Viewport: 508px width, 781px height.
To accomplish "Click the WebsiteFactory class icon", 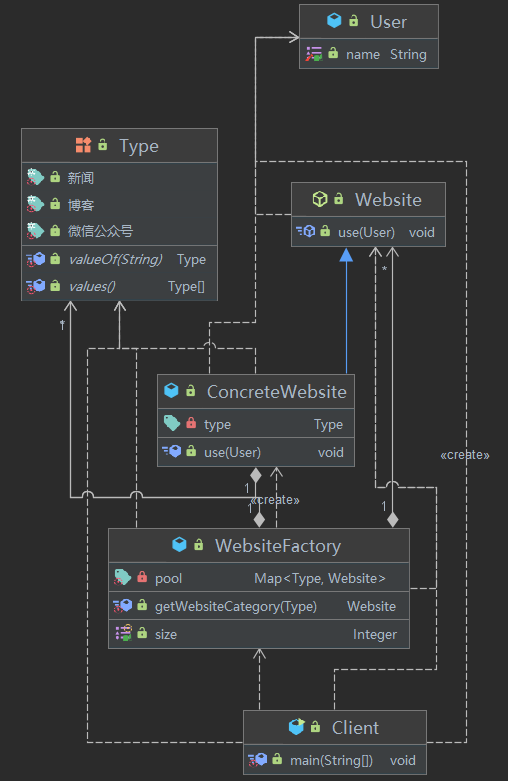I will point(179,544).
